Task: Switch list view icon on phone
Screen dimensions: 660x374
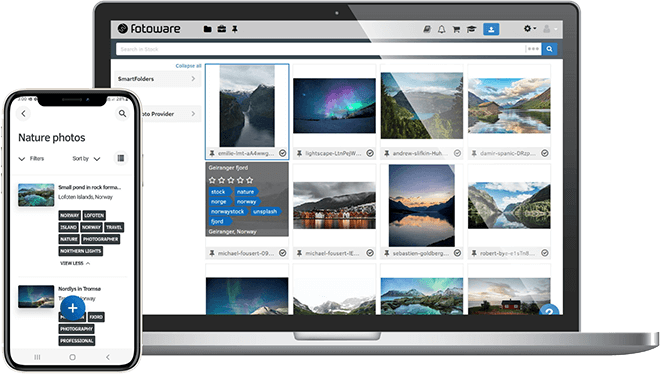Action: tap(121, 158)
